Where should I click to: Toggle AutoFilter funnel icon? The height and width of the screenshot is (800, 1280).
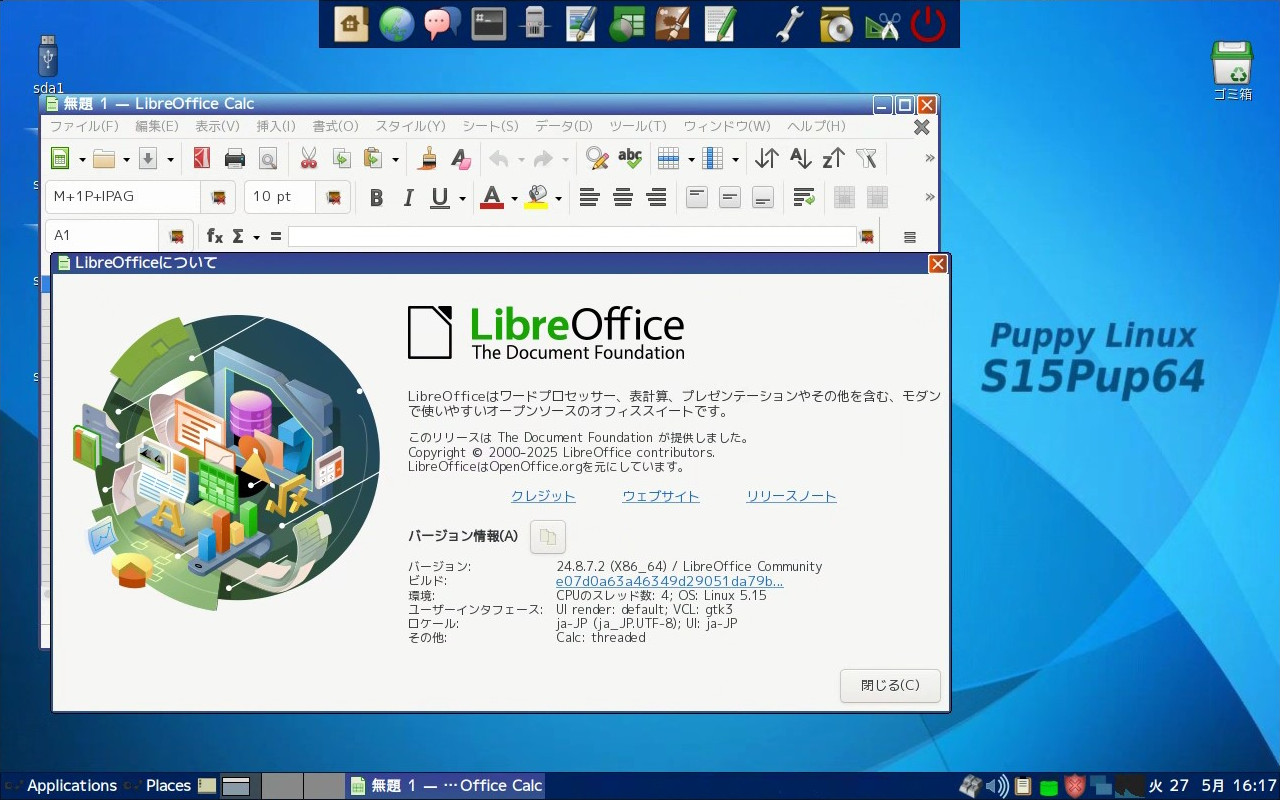[x=866, y=158]
